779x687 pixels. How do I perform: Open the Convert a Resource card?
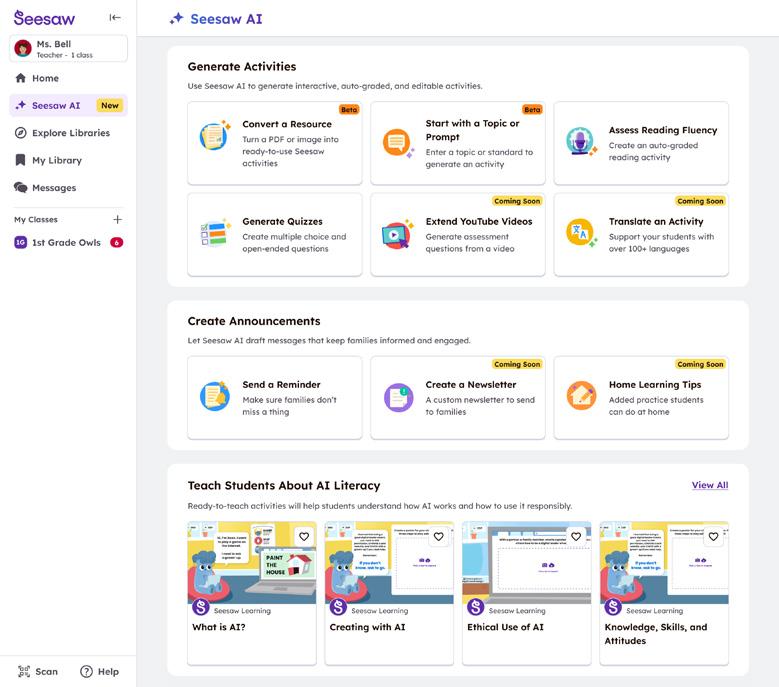coord(275,143)
